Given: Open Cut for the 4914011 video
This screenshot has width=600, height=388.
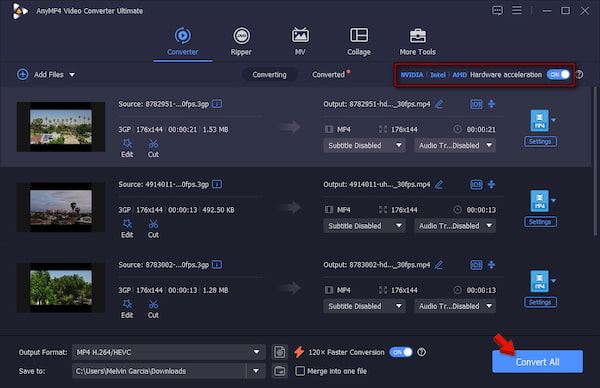Looking at the screenshot, I should pos(153,228).
